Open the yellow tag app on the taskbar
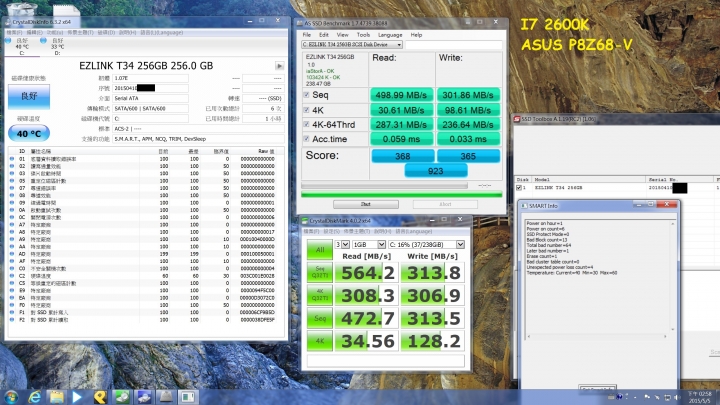The height and width of the screenshot is (405, 720). pyautogui.click(x=100, y=397)
